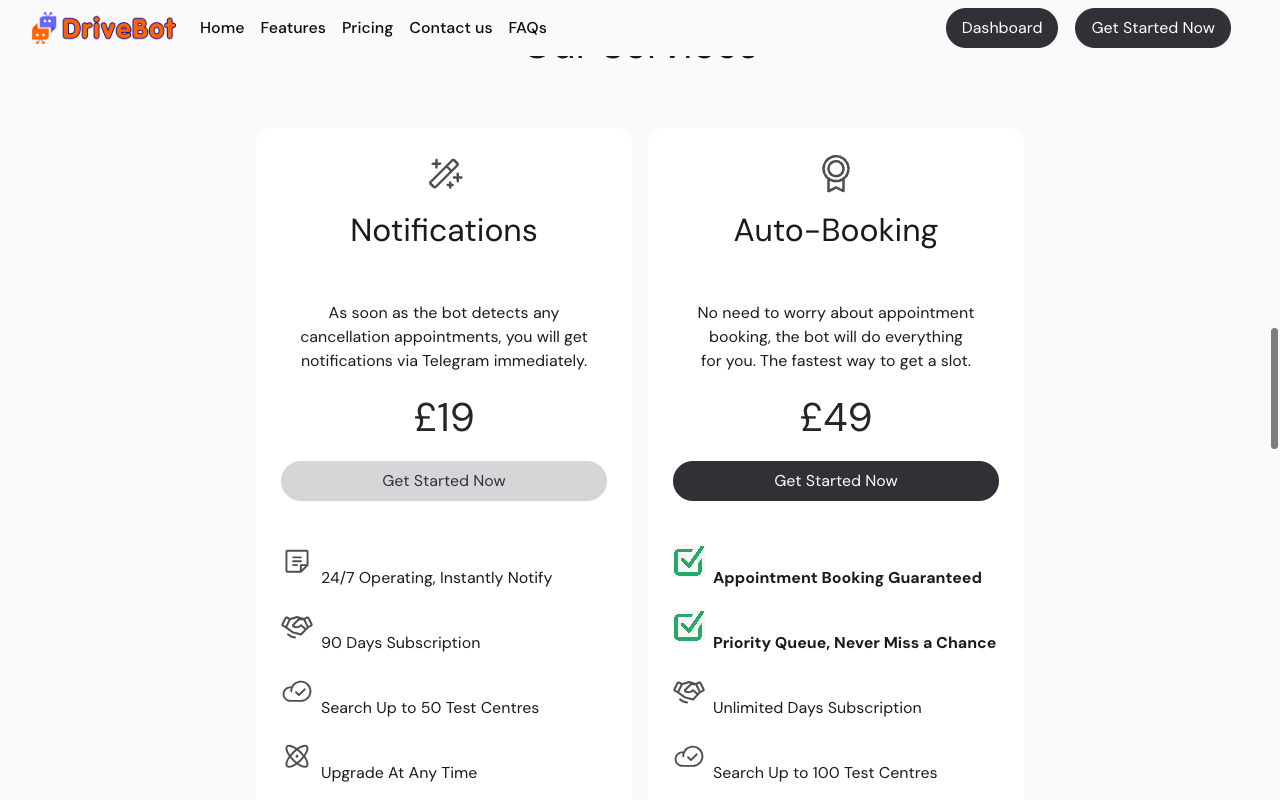
Task: Open the Features navigation item
Action: point(292,27)
